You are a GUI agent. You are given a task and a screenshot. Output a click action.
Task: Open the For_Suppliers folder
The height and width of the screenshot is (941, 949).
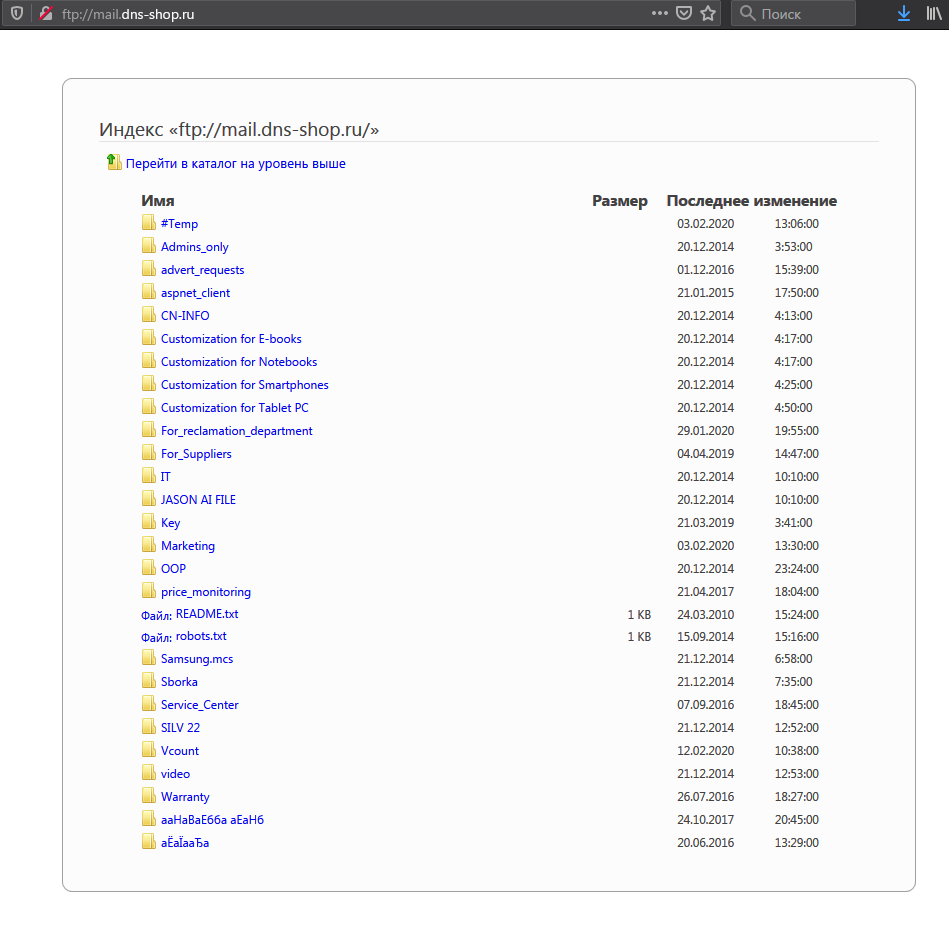tap(196, 454)
